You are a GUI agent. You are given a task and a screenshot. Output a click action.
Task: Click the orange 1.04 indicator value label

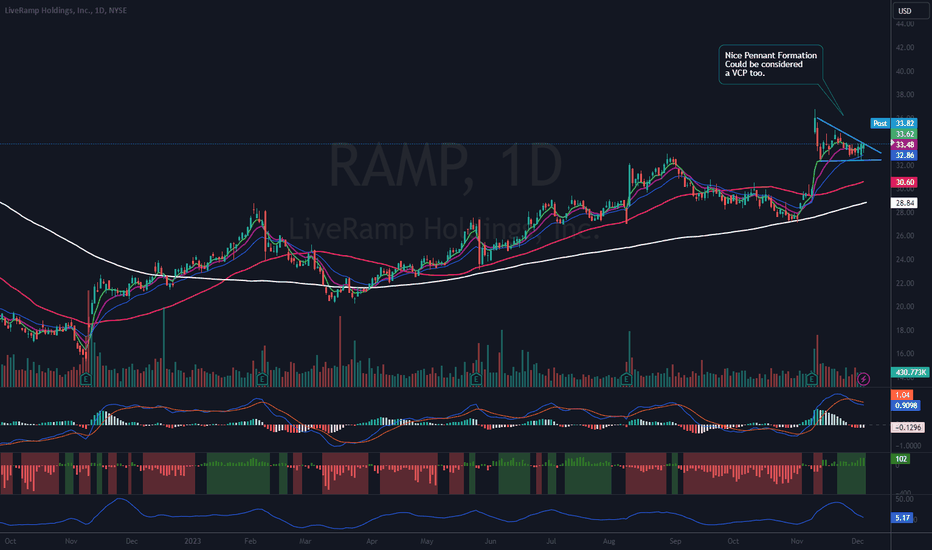click(x=902, y=395)
